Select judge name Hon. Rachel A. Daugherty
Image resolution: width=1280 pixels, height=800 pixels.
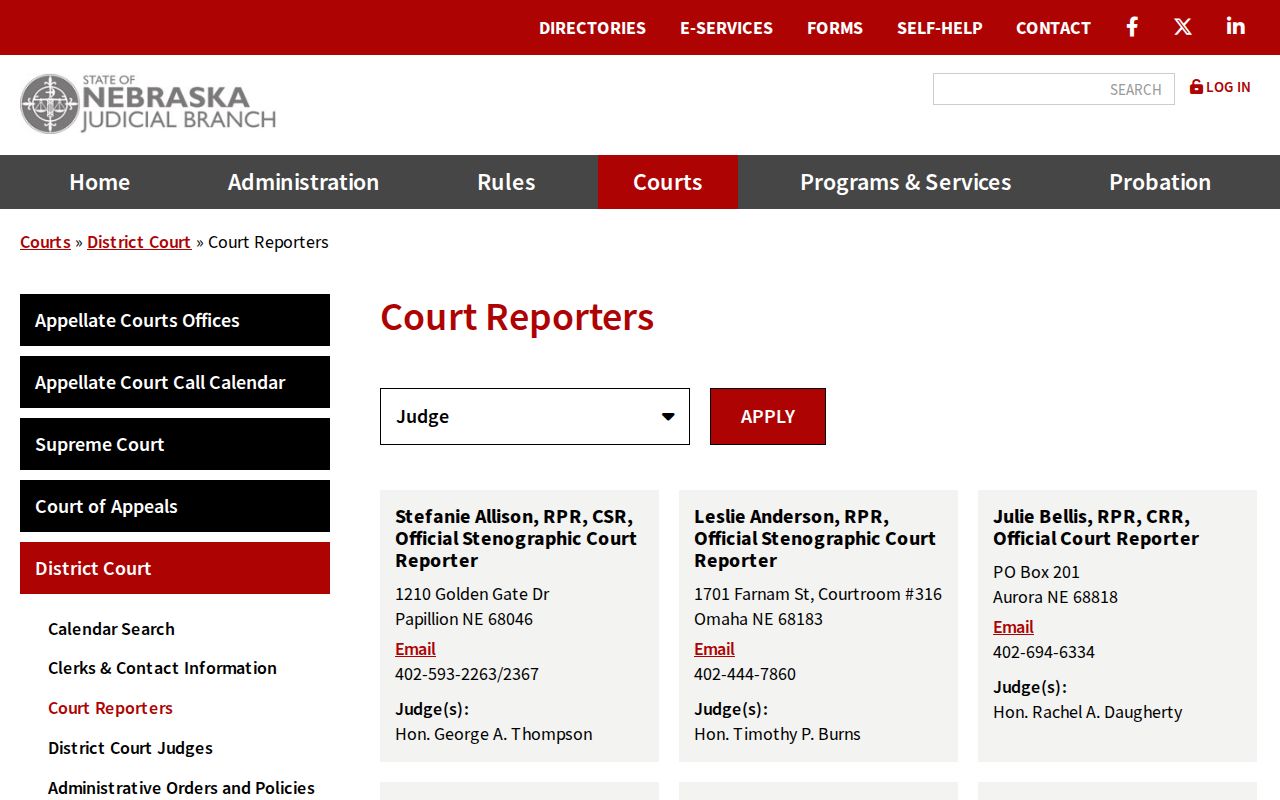(x=1088, y=712)
